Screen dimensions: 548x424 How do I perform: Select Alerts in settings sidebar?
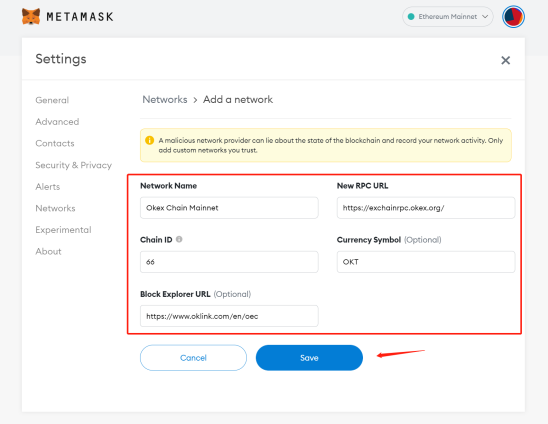pyautogui.click(x=48, y=187)
